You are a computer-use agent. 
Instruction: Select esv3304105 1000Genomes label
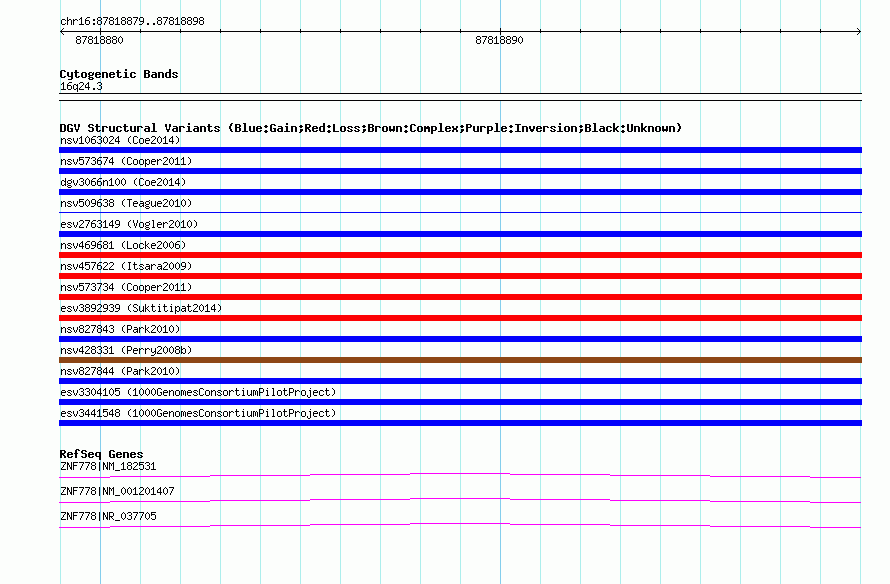(198, 392)
